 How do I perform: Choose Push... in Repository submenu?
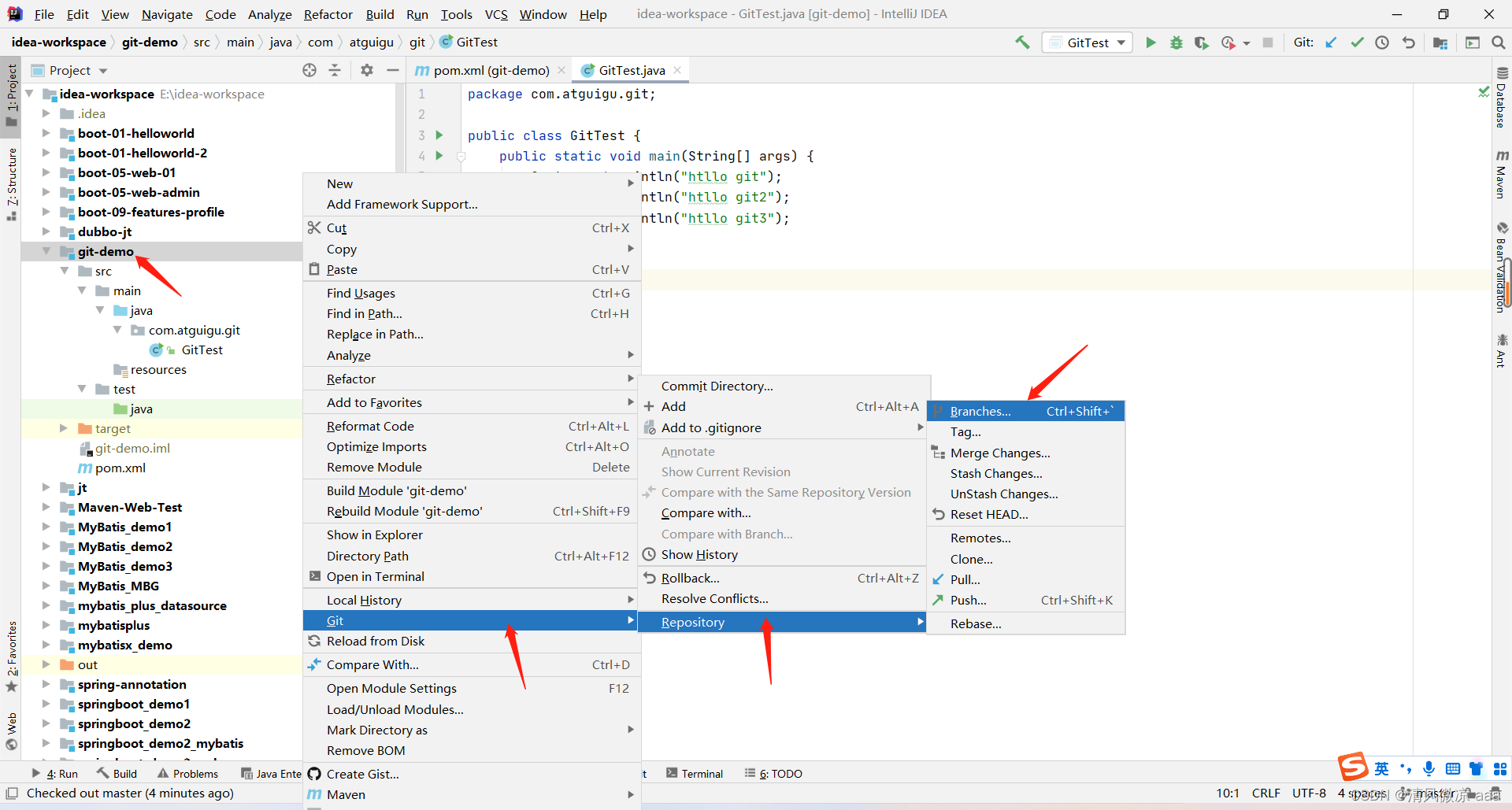(1026, 600)
